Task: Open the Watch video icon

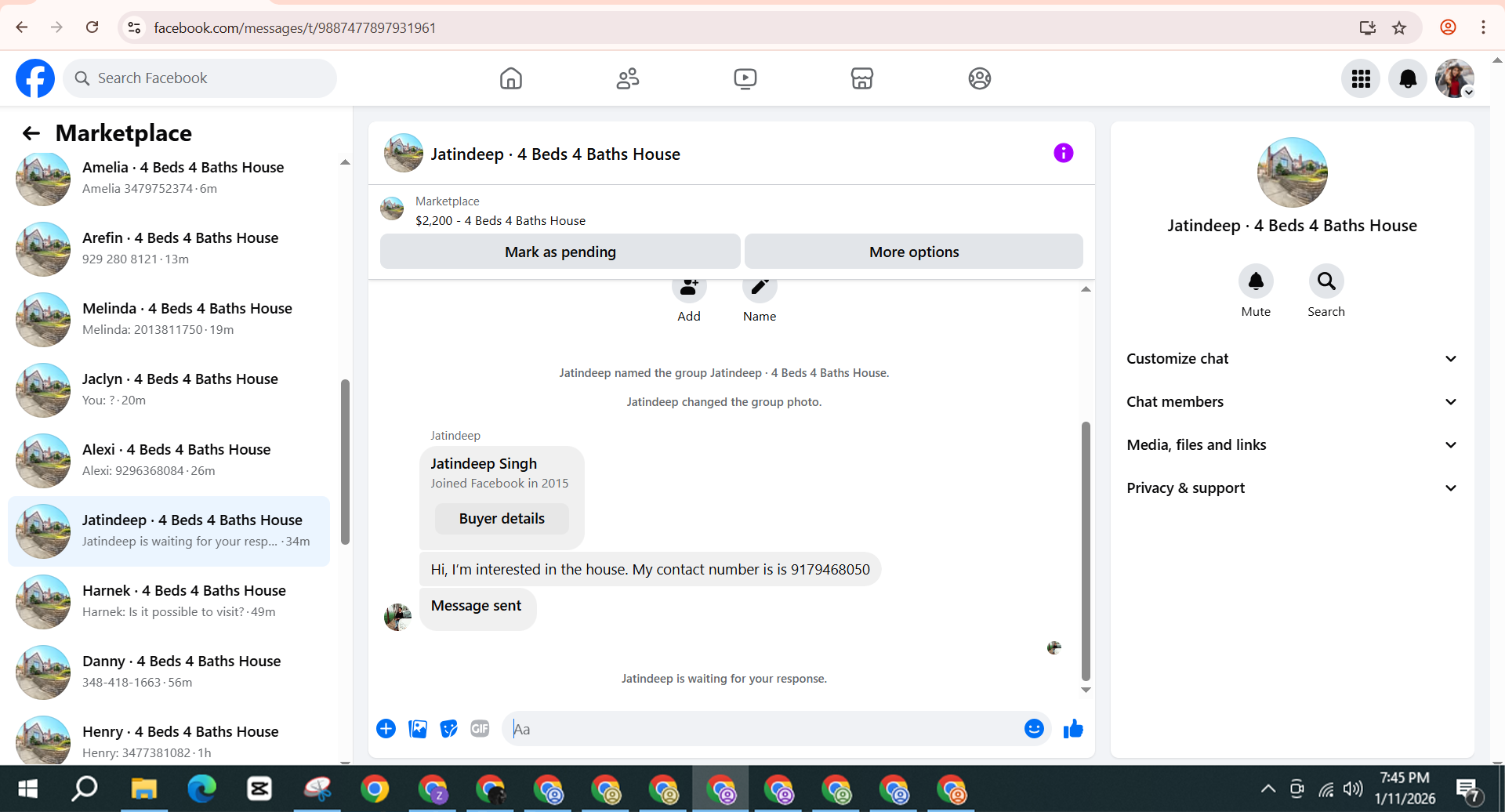Action: pos(745,78)
